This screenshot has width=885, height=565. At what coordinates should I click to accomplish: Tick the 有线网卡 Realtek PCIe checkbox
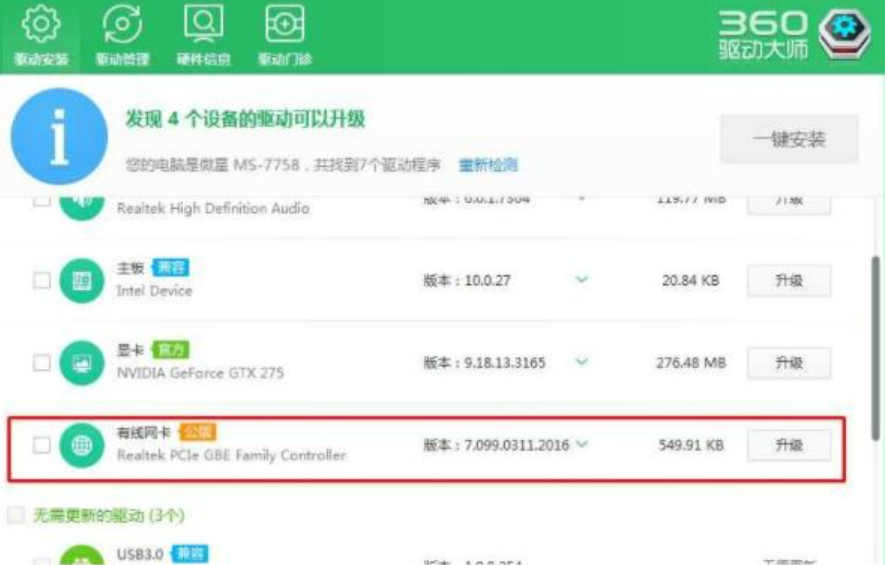pyautogui.click(x=41, y=445)
